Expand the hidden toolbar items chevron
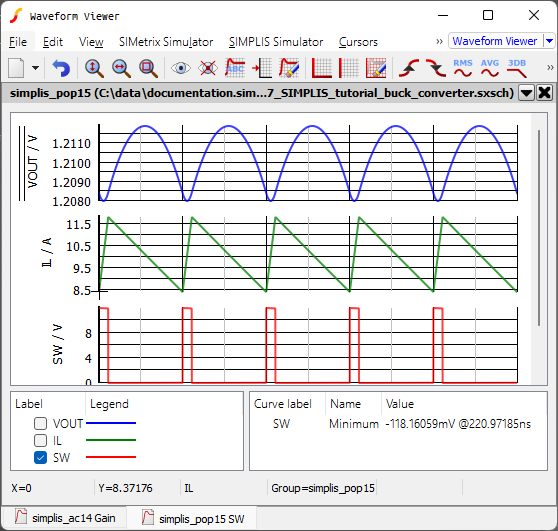 coord(550,67)
